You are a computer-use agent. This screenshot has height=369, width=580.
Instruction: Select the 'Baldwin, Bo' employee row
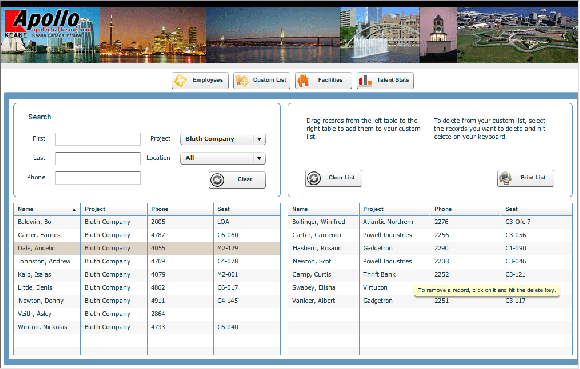click(x=147, y=222)
